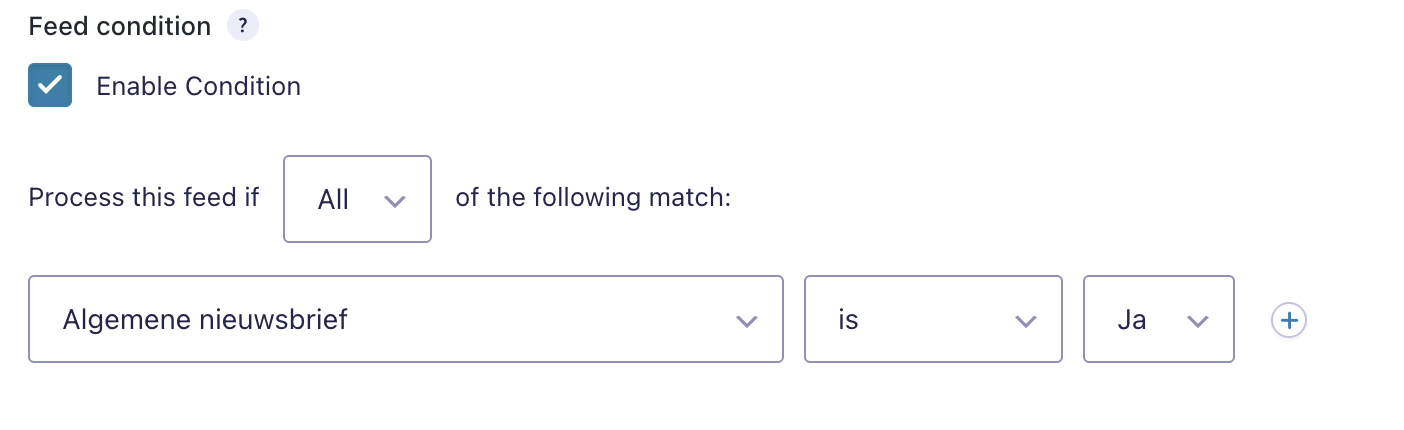Viewport: 1404px width, 430px height.
Task: Click the "is" text in the operator box
Action: 848,320
